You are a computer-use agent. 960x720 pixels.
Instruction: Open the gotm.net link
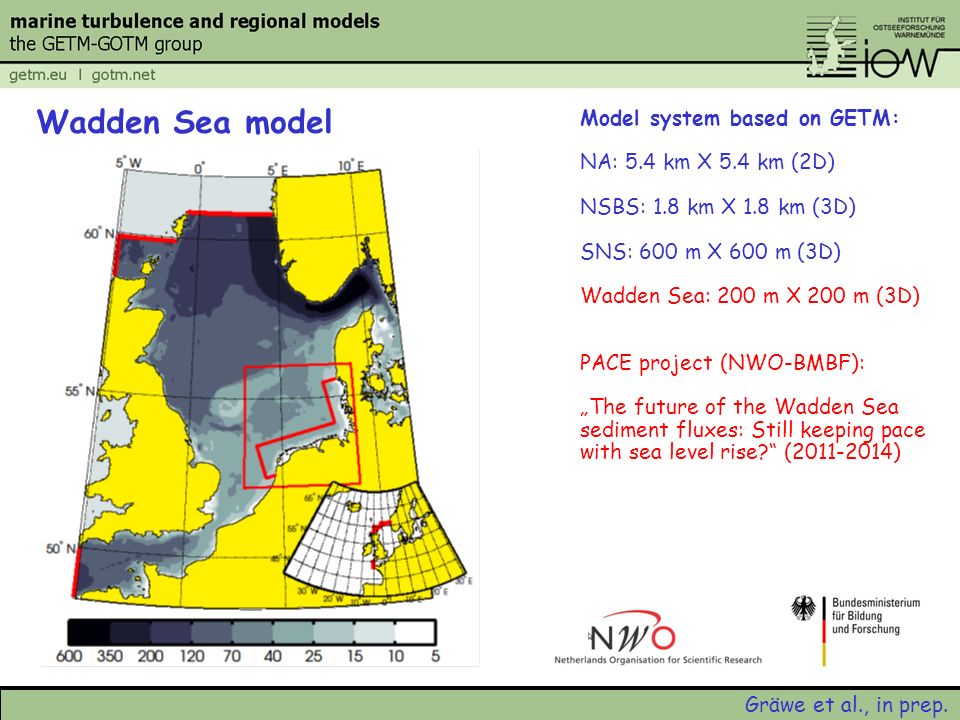[x=123, y=75]
